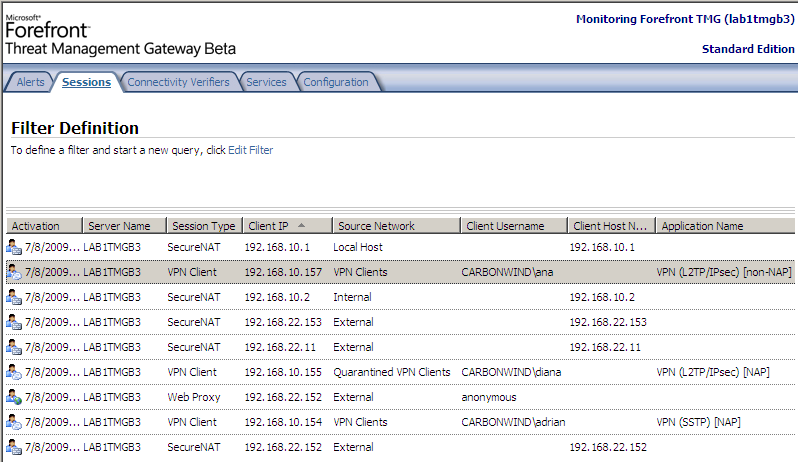Click client host 192.168.22.153 cell
Image resolution: width=798 pixels, height=462 pixels.
pyautogui.click(x=608, y=322)
